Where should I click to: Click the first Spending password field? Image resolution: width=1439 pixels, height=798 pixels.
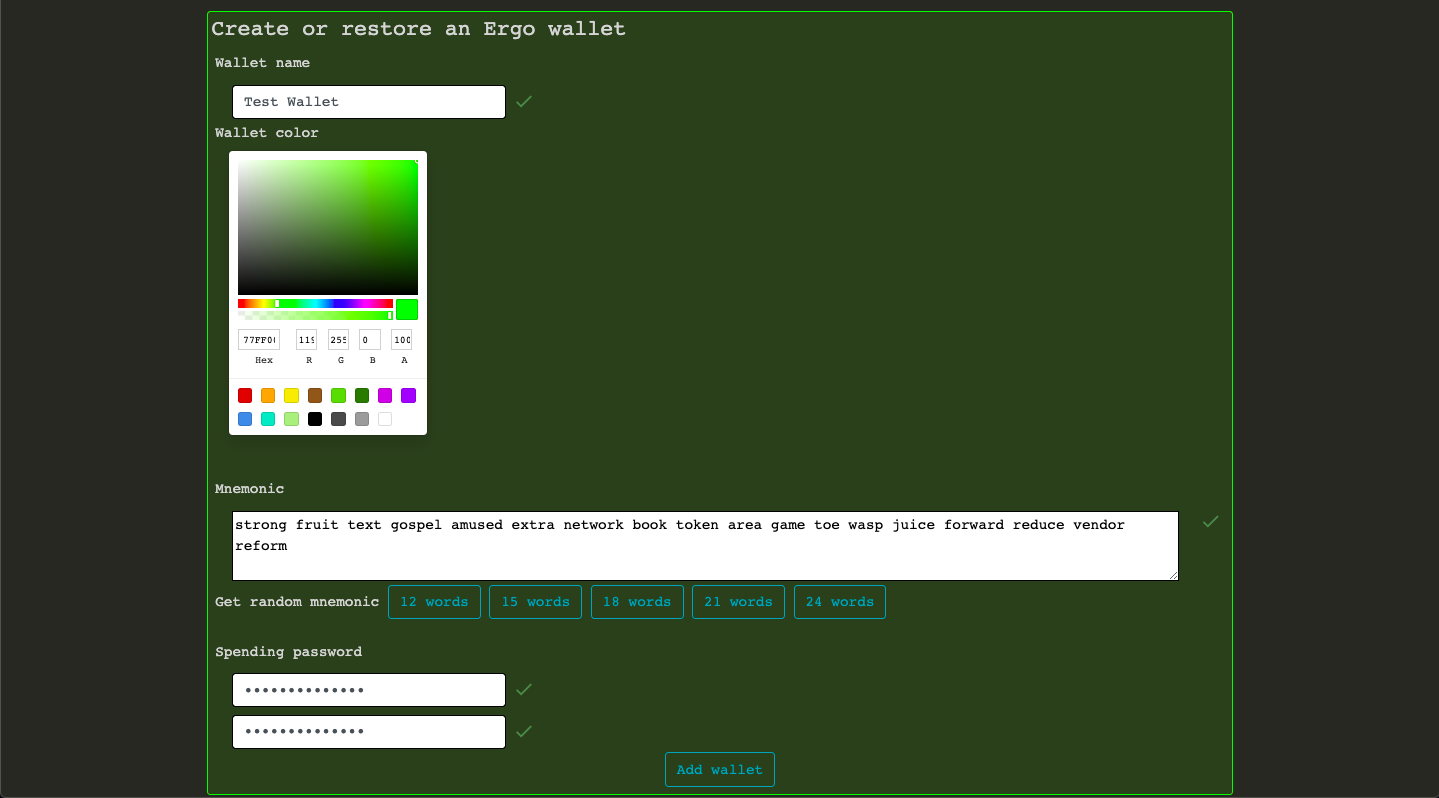(369, 690)
